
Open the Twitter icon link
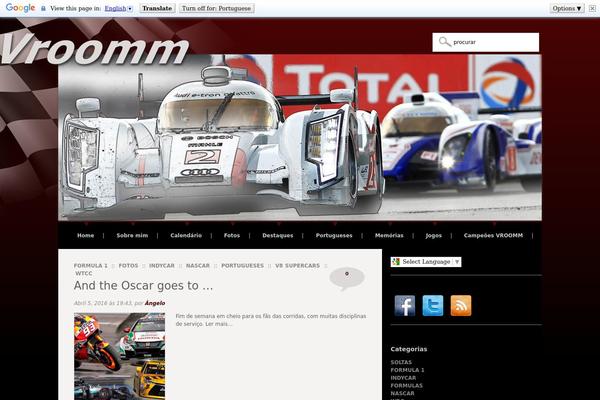pyautogui.click(x=433, y=305)
